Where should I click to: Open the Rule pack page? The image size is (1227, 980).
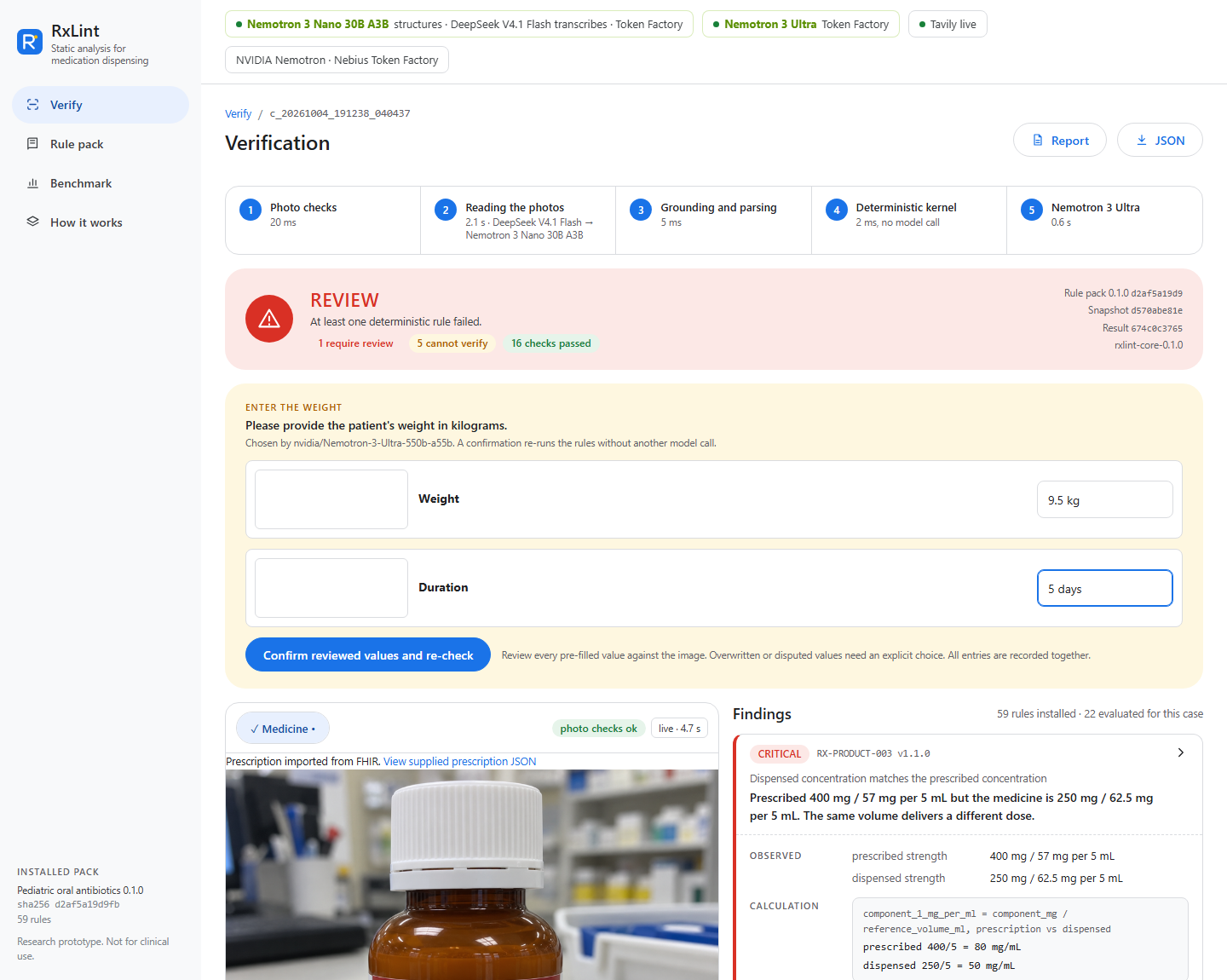[101, 144]
